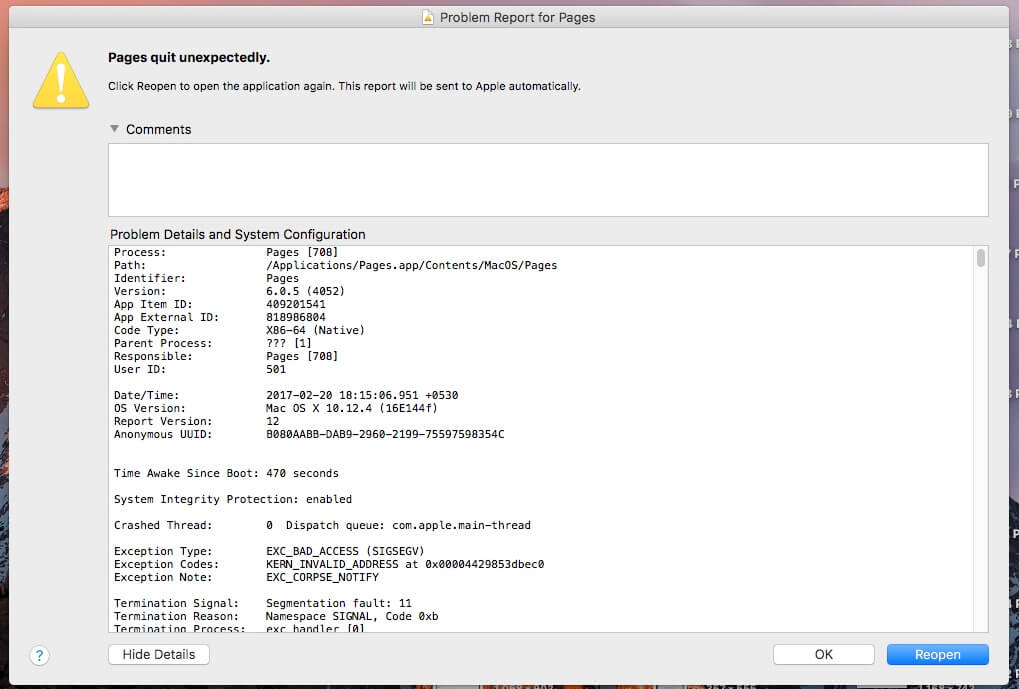Click 'Dispatch queue: com.apple.main-thread' text
Screen dimensions: 1019x689
[408, 525]
